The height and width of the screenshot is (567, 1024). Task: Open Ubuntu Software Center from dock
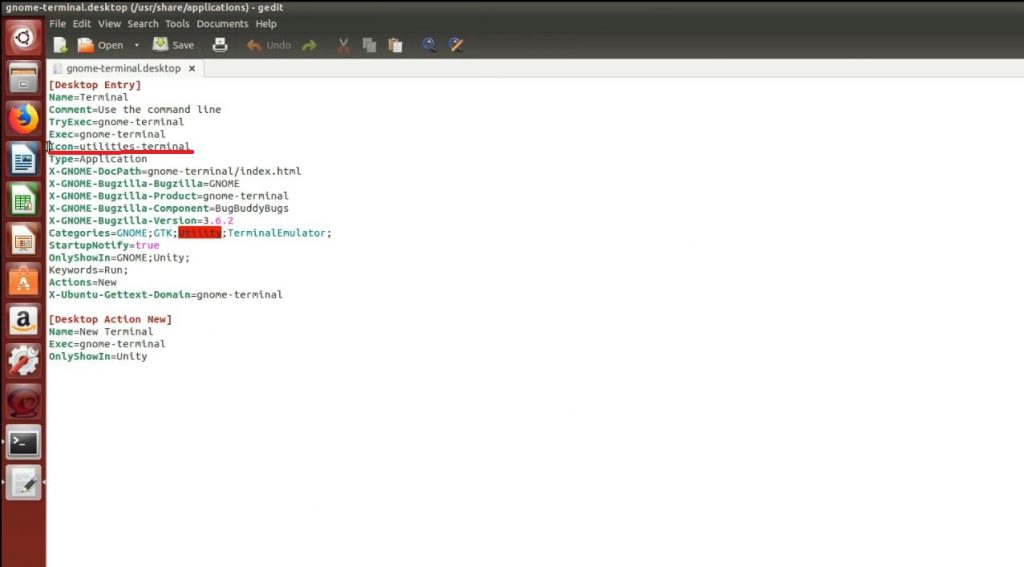pos(24,281)
